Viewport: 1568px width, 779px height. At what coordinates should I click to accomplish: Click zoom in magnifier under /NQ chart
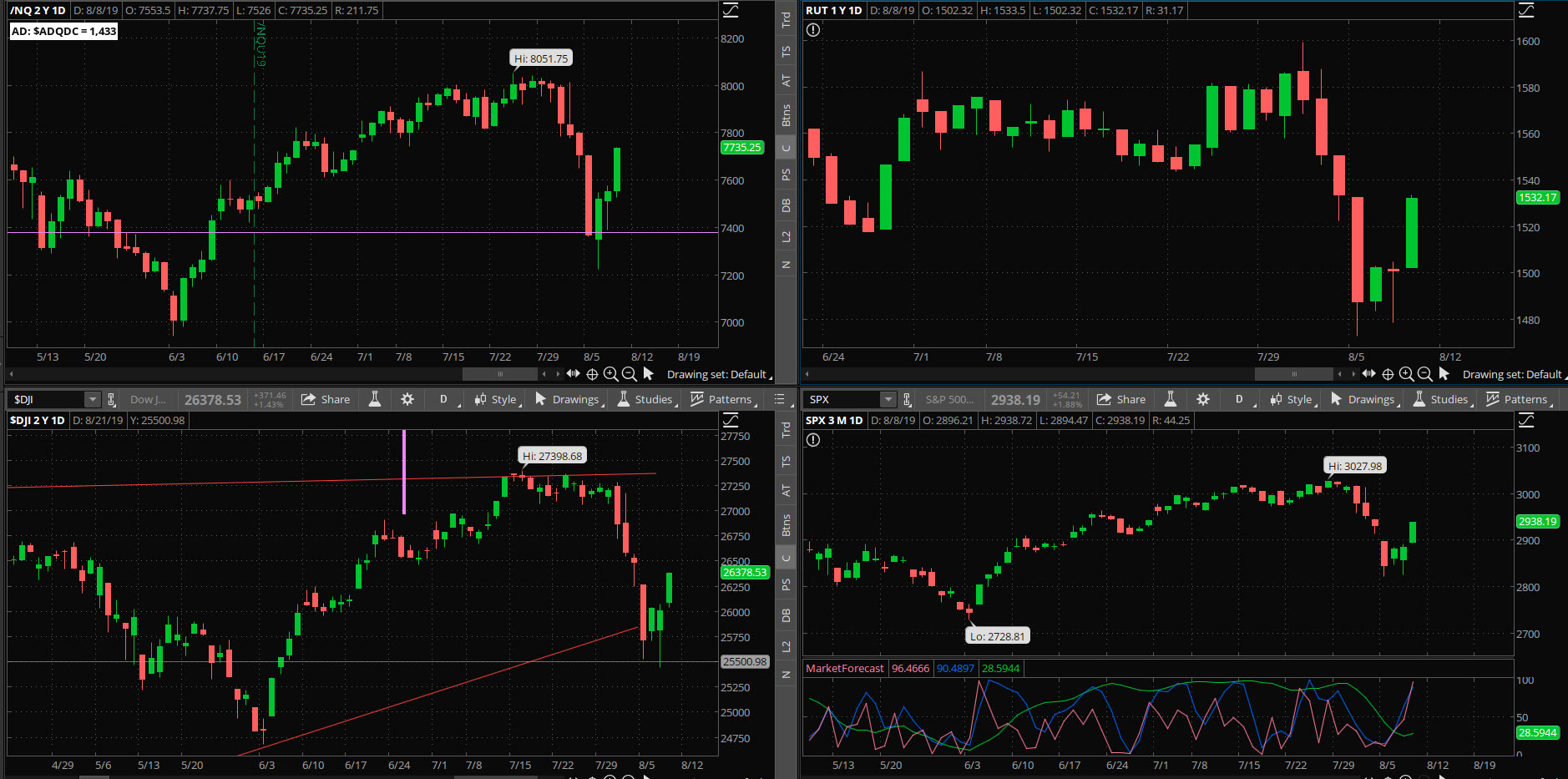(x=610, y=374)
